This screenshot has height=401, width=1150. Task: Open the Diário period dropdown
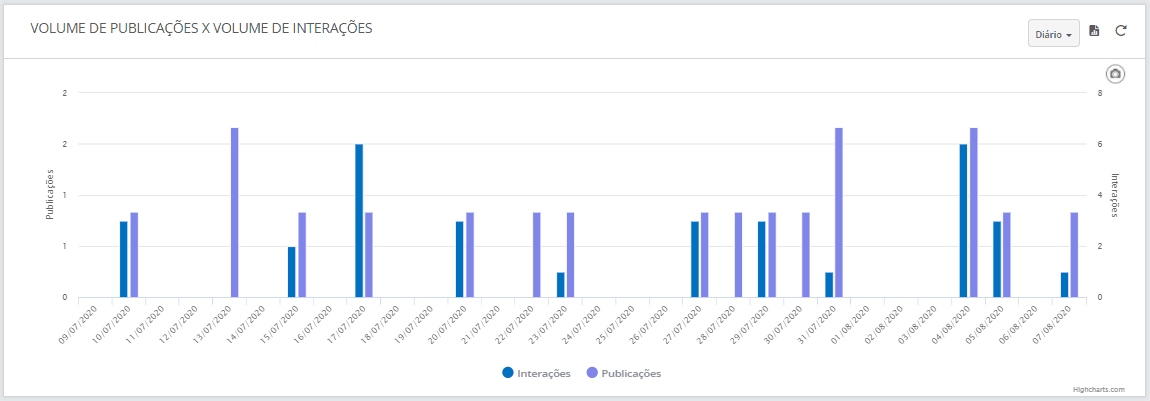coord(1053,34)
